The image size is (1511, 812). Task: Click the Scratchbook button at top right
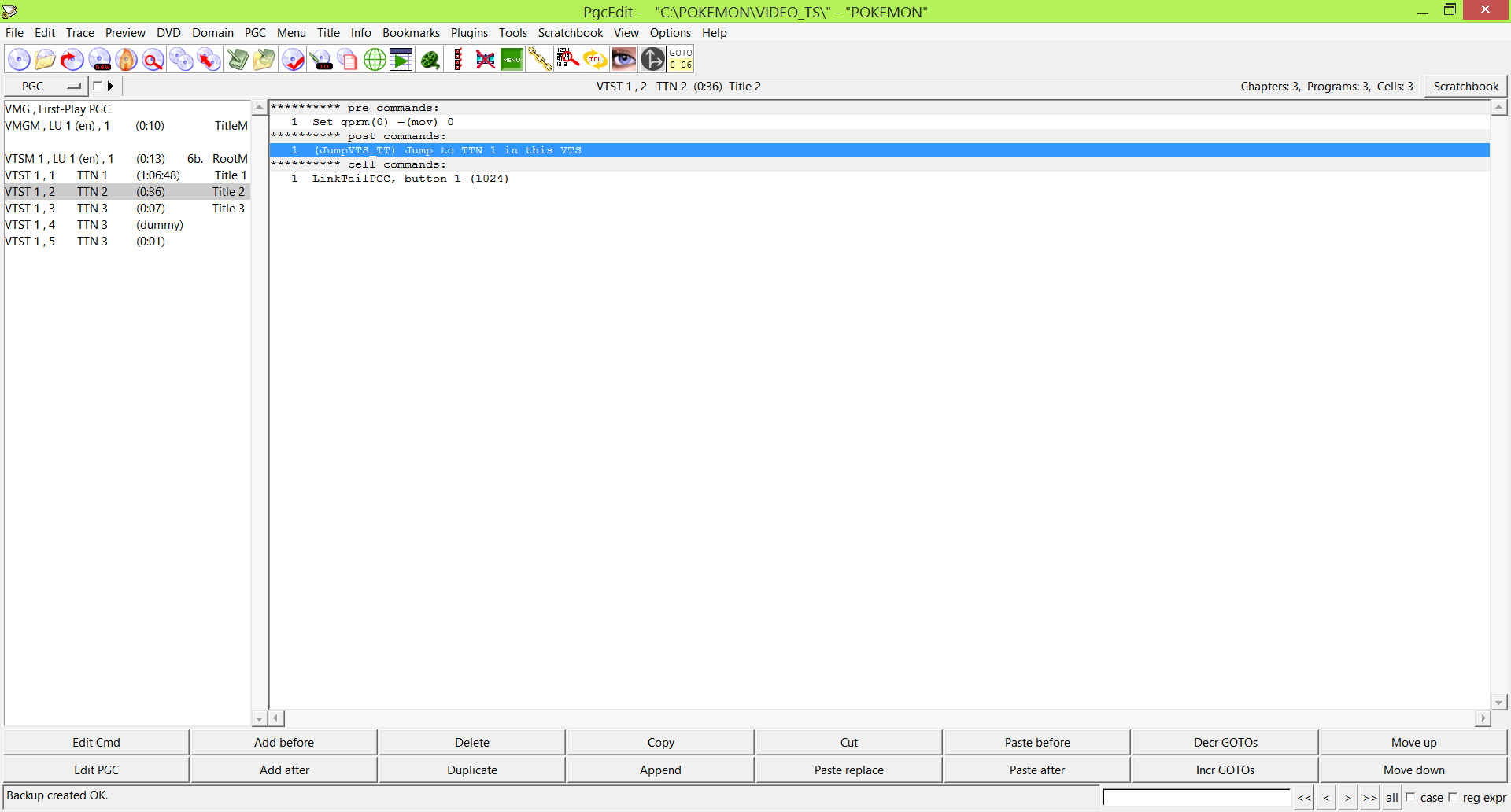pyautogui.click(x=1466, y=87)
